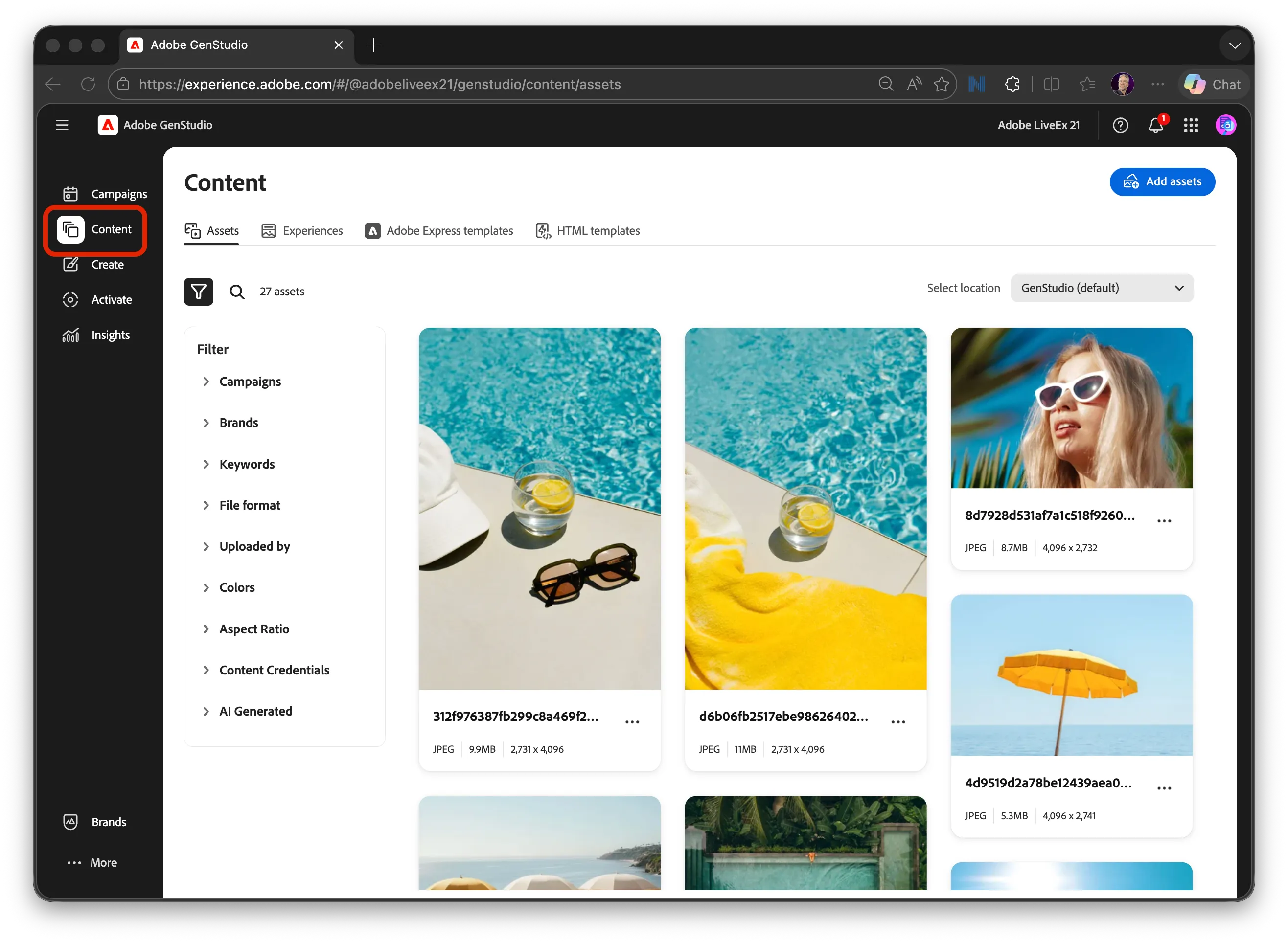Open options for asset 8d7928d531af7a1c518f9260...
Viewport: 1288px width, 943px height.
[1164, 521]
